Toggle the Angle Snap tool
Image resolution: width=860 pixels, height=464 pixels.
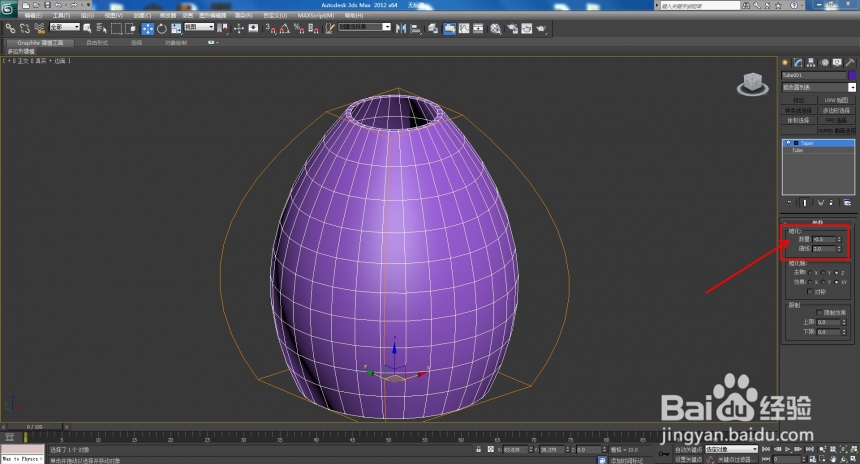point(285,28)
